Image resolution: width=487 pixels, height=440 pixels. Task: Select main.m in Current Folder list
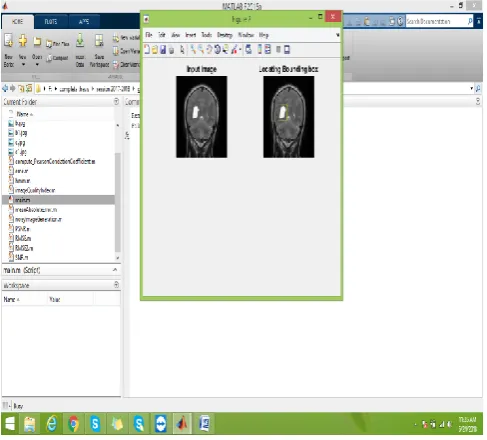coord(58,200)
